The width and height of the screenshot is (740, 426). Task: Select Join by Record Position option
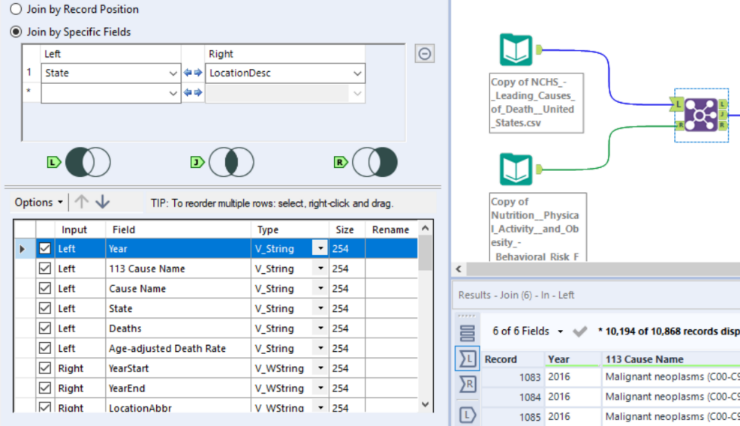(x=15, y=9)
